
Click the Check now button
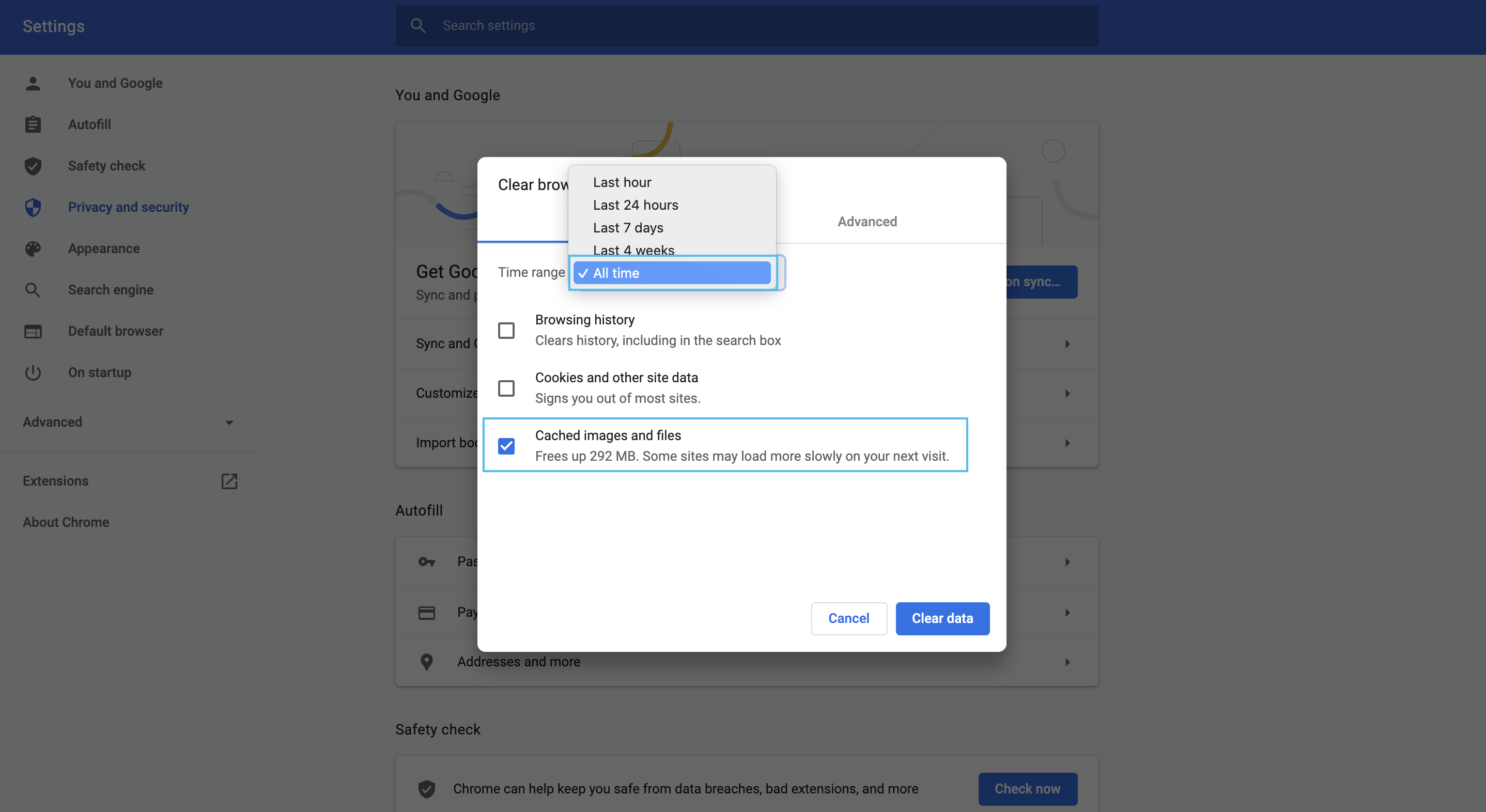1027,789
